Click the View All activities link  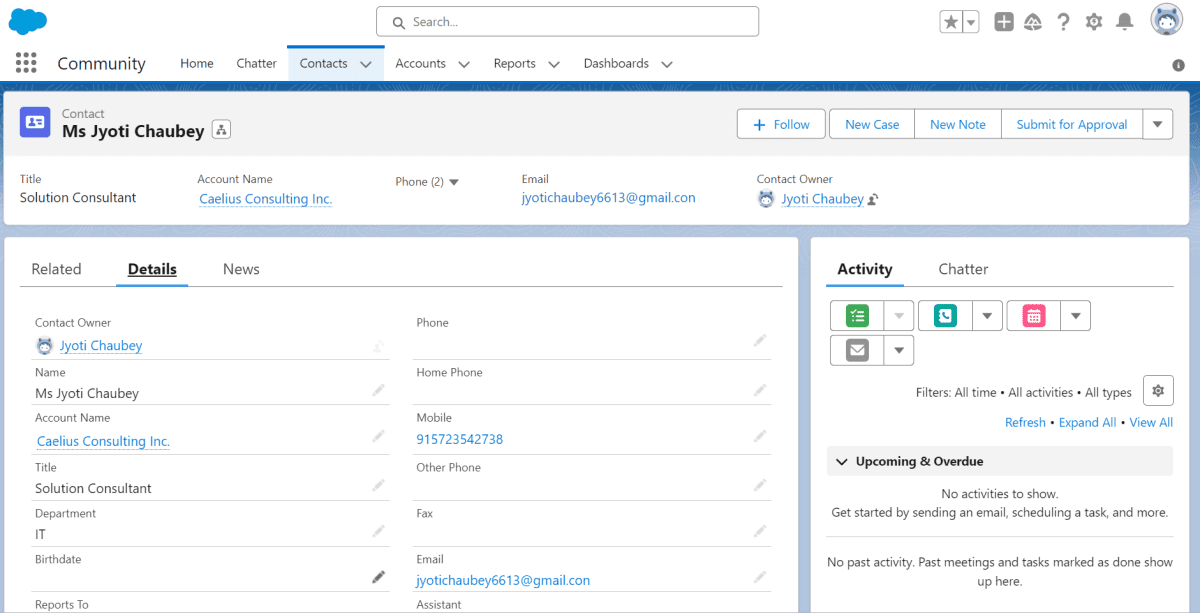point(1151,422)
